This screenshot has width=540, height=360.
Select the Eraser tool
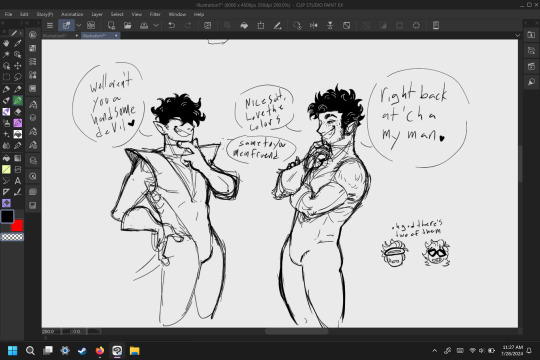18,112
